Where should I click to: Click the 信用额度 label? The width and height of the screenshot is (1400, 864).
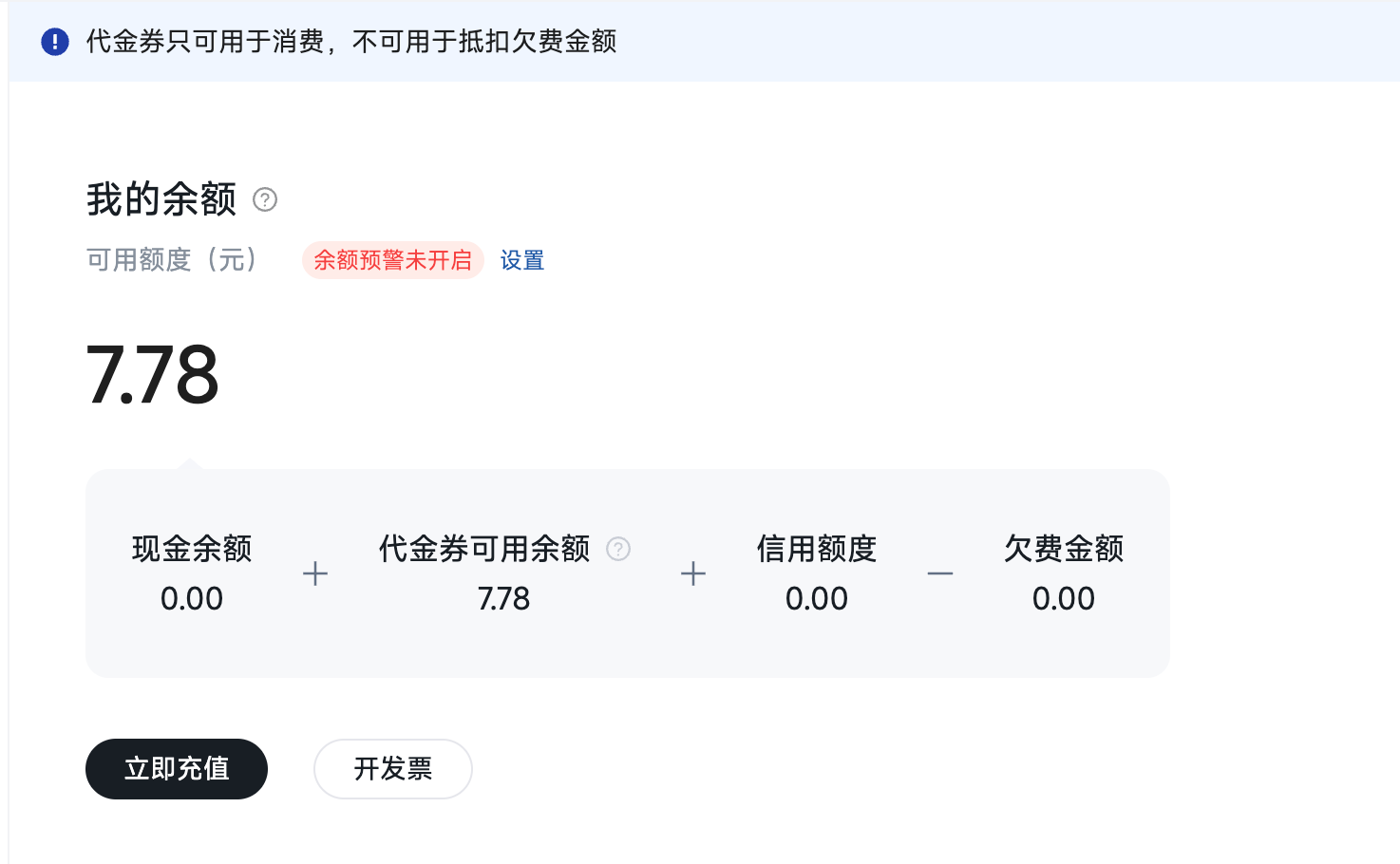[817, 549]
